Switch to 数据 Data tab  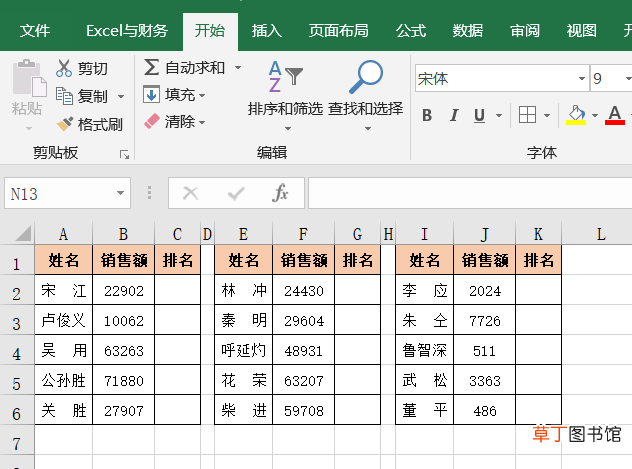pos(468,31)
